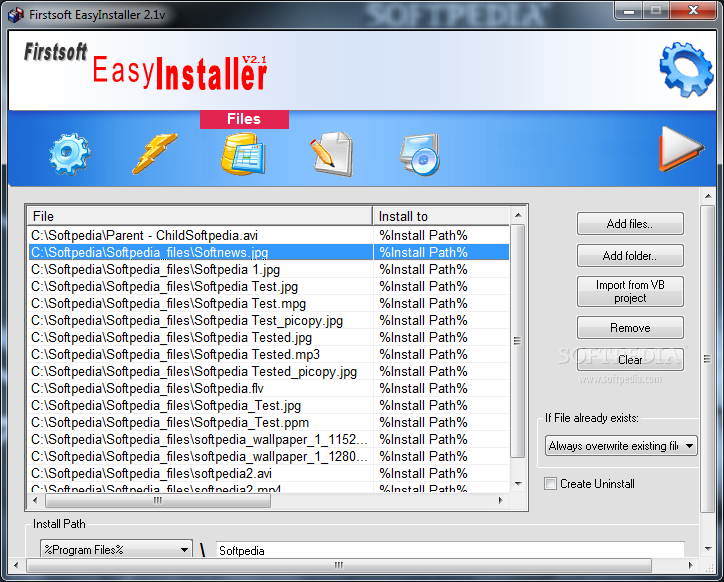This screenshot has width=724, height=582.
Task: Select the softpedia_wallpaper_1_1280... row
Action: (269, 457)
